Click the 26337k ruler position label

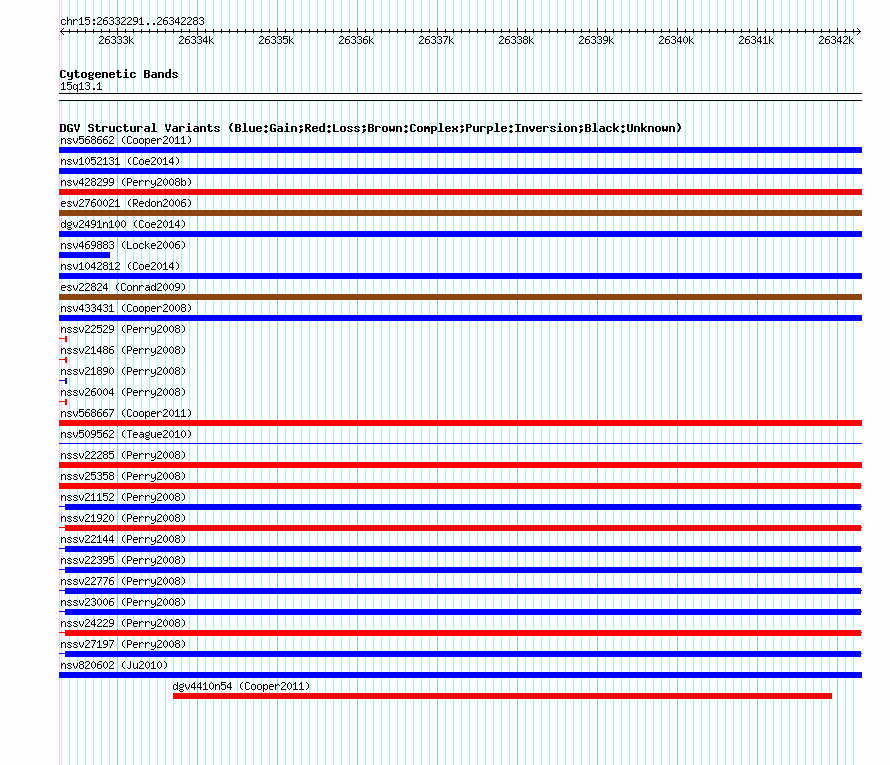[x=436, y=40]
